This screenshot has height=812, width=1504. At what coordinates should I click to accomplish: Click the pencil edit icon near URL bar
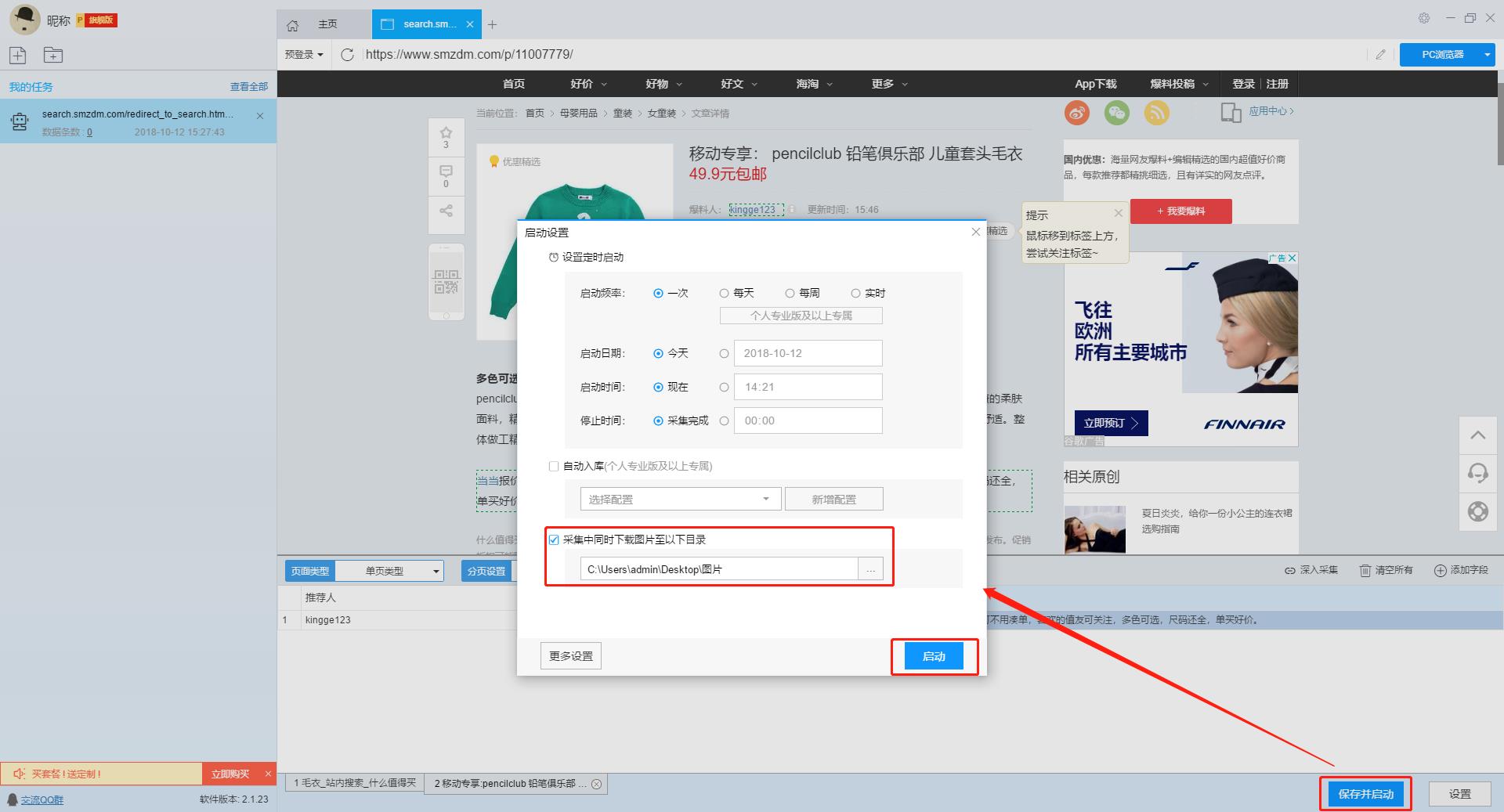pos(1380,54)
